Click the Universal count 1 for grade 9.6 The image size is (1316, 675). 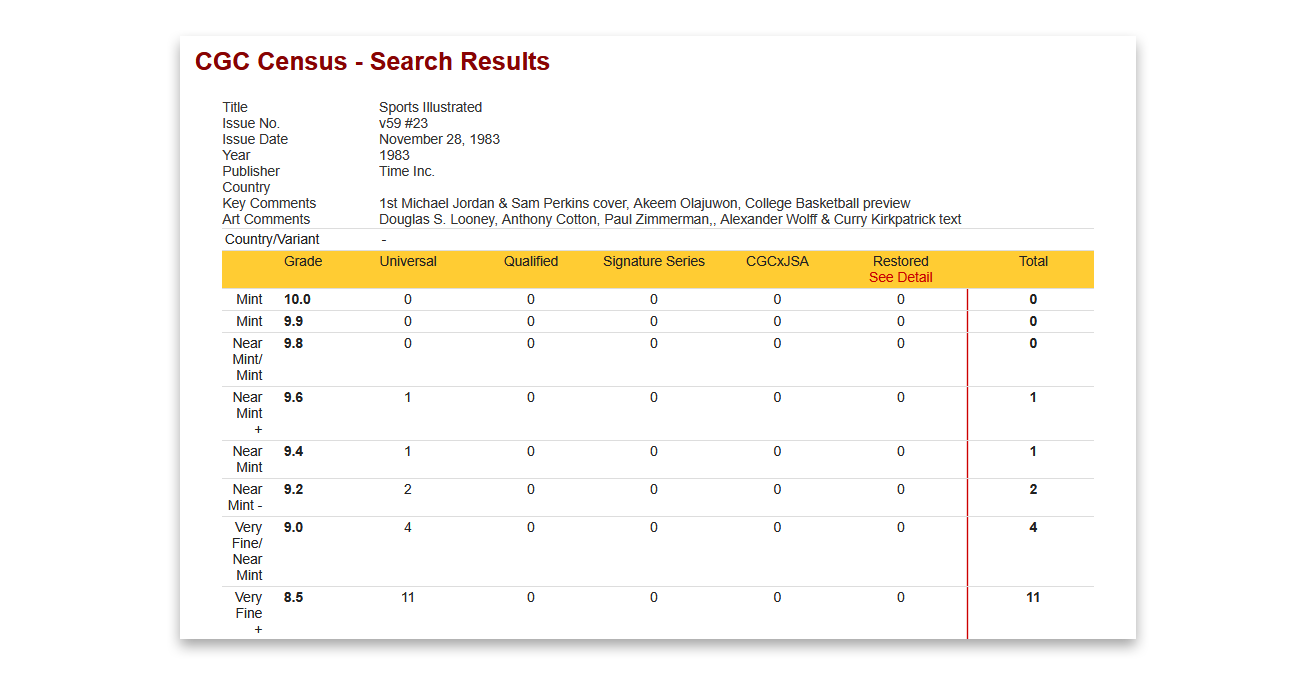coord(408,397)
